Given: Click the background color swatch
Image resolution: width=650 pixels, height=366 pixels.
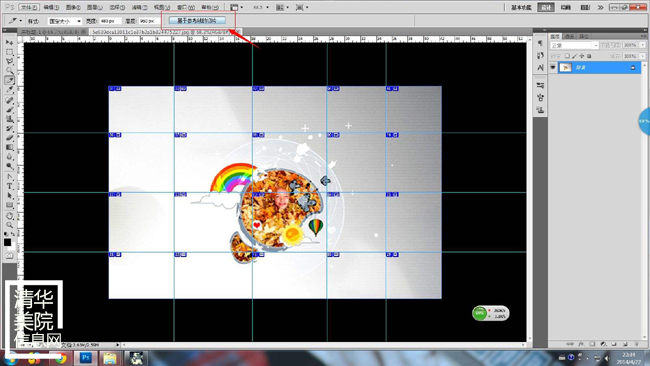Looking at the screenshot, I should click(13, 246).
